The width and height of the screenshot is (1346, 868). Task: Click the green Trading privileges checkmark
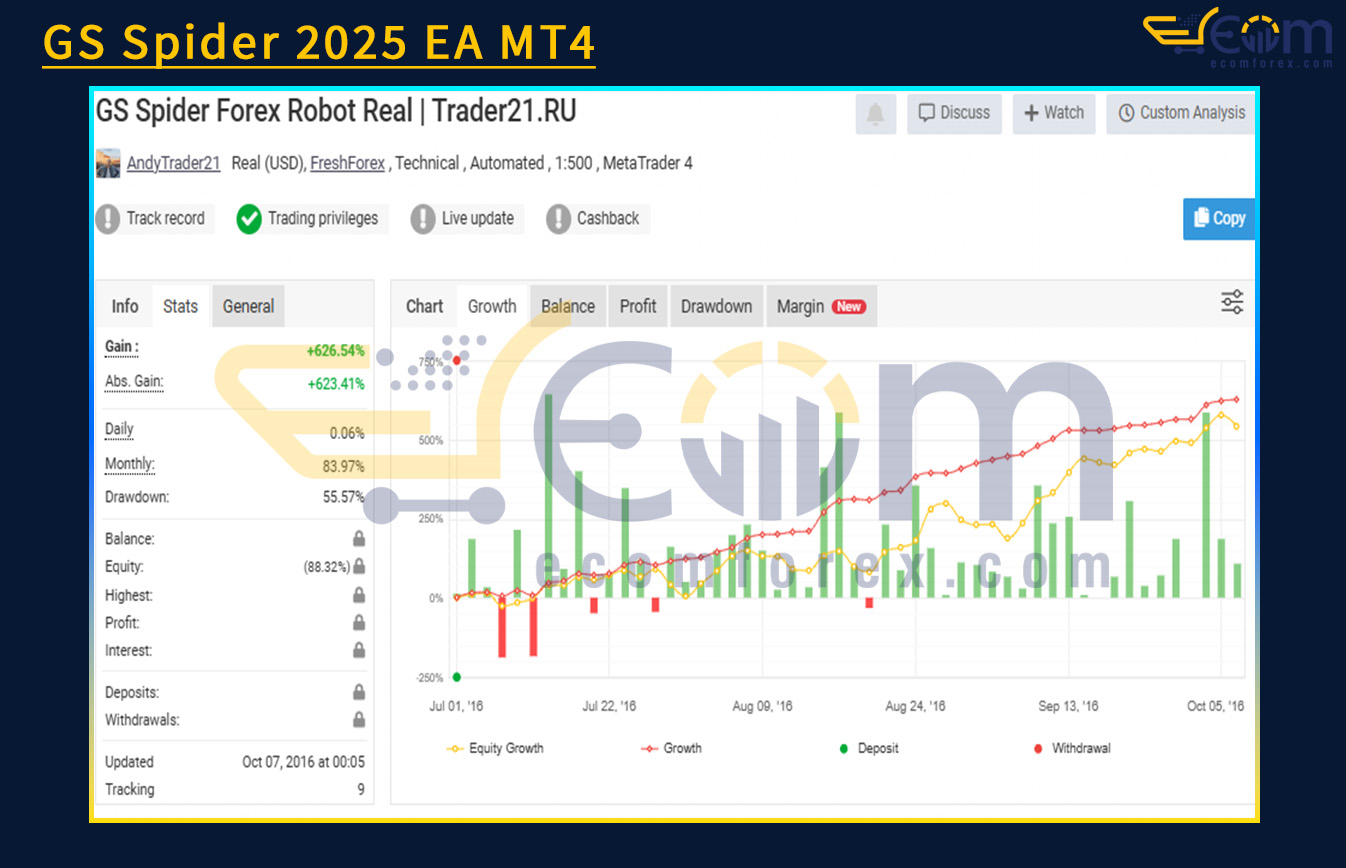click(x=249, y=219)
